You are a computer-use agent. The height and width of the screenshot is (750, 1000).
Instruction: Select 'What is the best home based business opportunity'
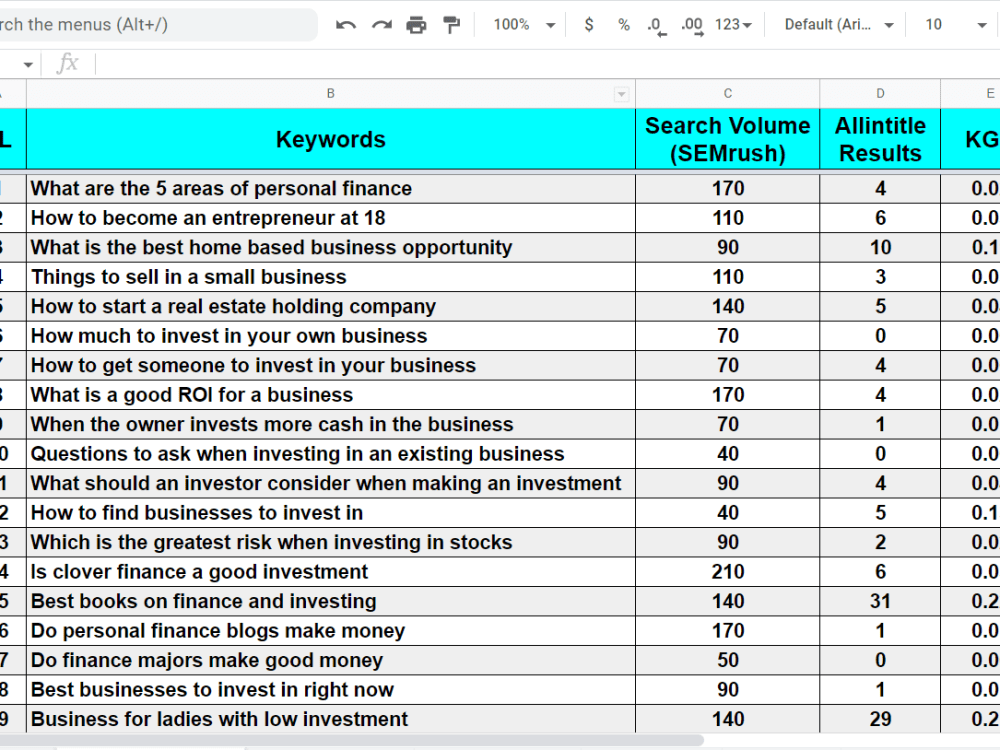pyautogui.click(x=330, y=247)
